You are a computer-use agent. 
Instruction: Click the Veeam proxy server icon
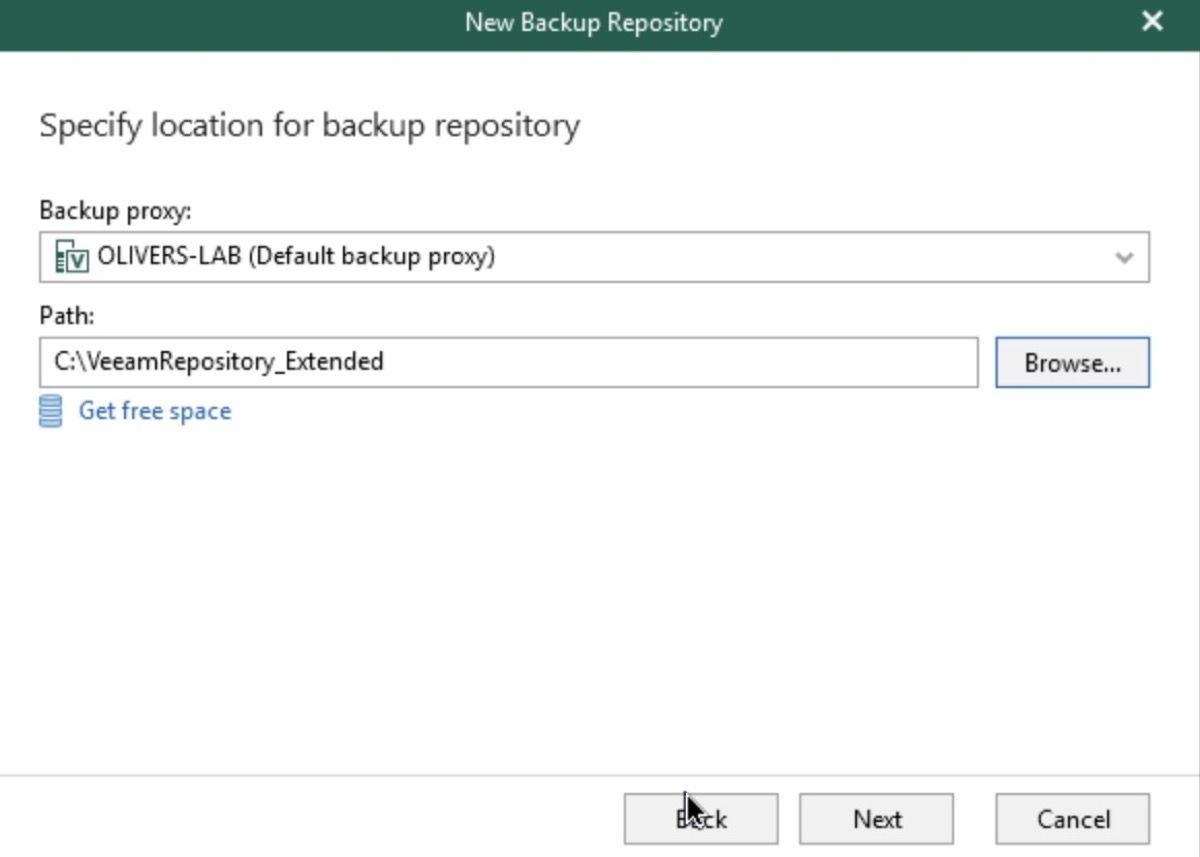pos(72,258)
